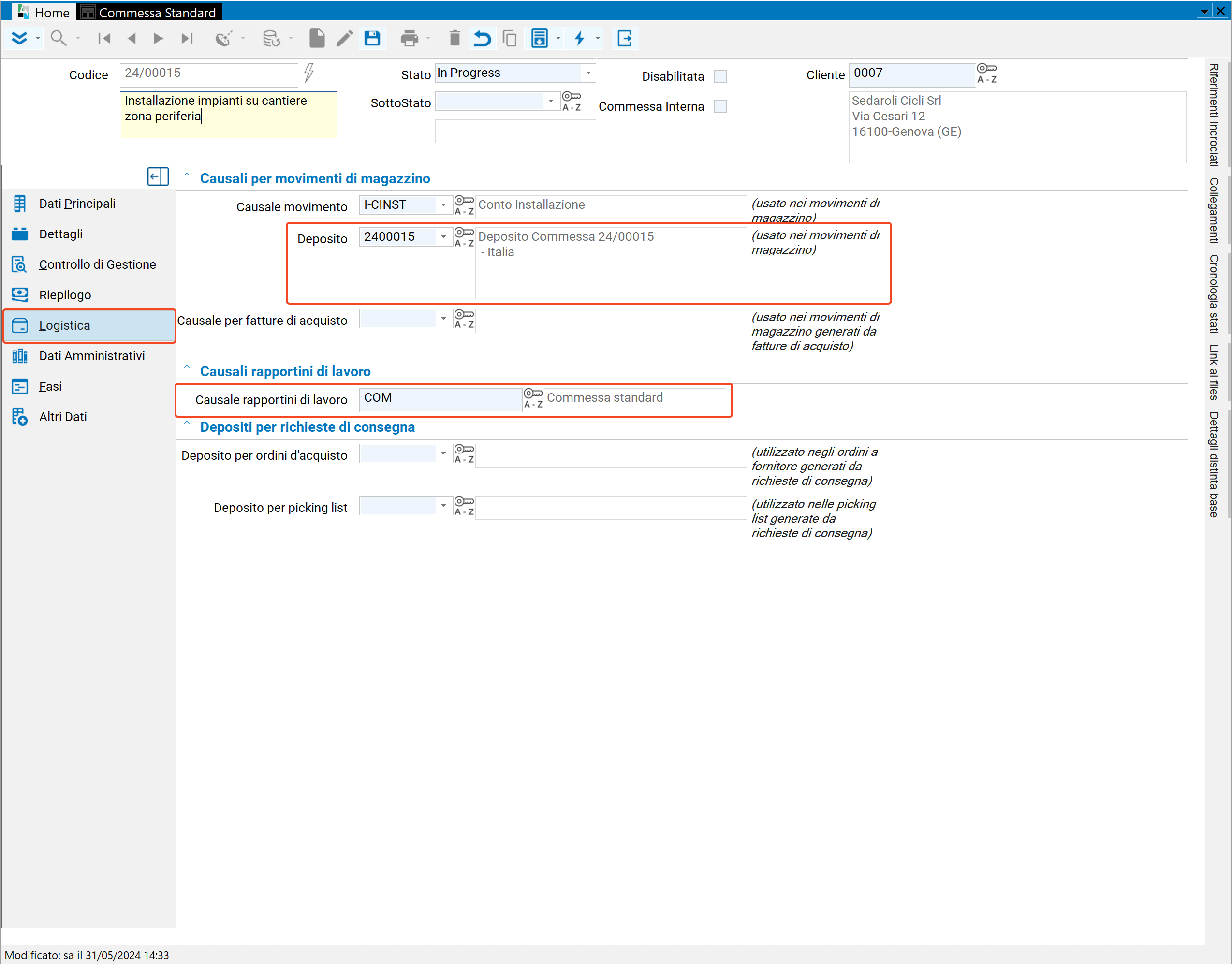Open the Causale movimento dropdown arrow
The image size is (1232, 964).
(x=443, y=205)
